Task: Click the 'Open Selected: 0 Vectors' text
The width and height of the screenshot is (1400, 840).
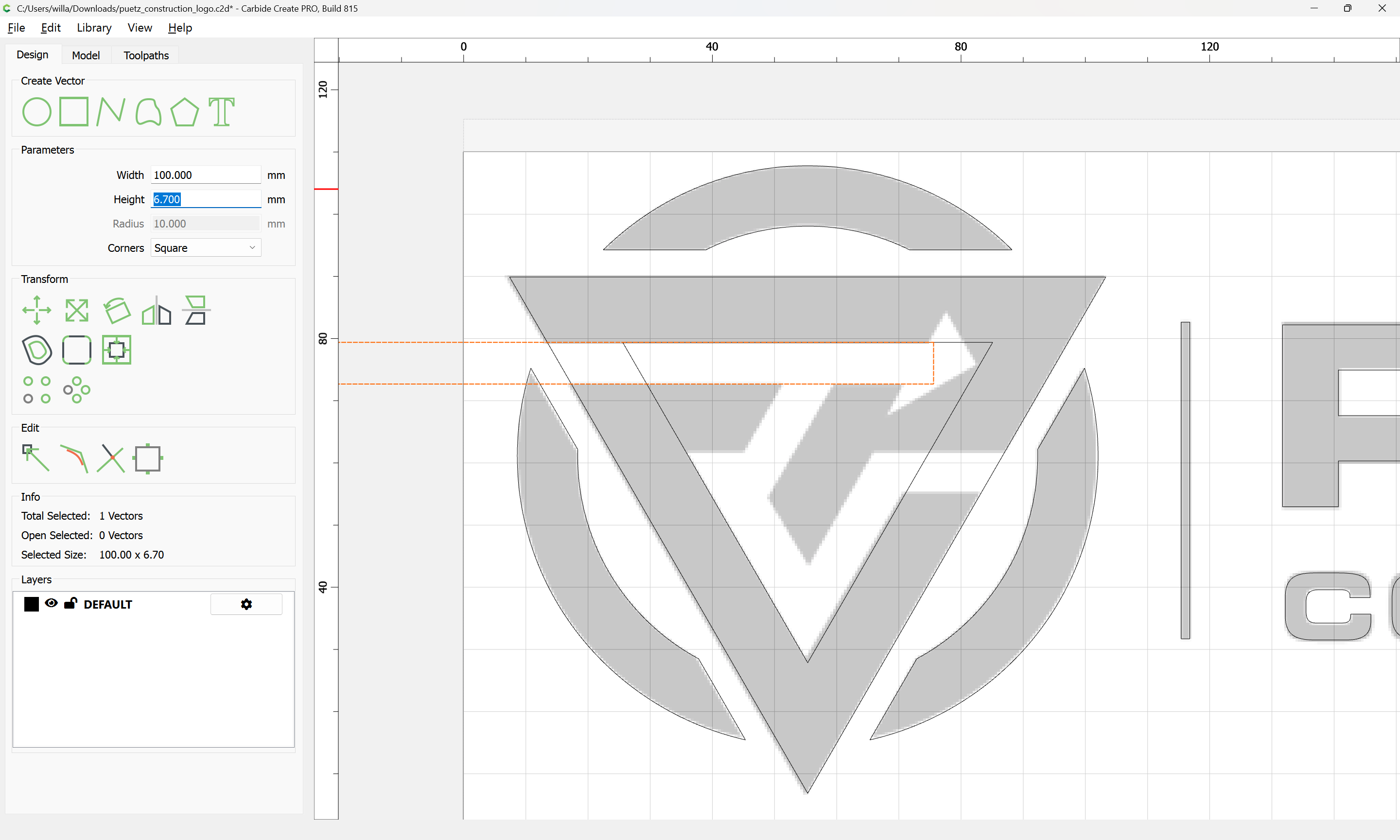Action: pos(82,536)
